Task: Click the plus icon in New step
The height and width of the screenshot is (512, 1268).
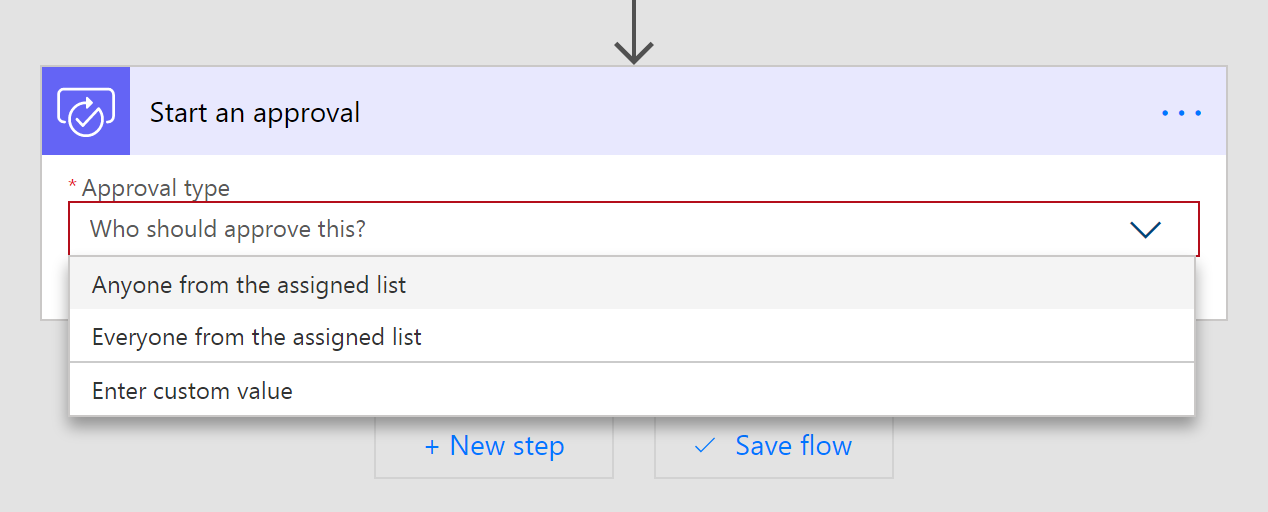Action: [432, 447]
